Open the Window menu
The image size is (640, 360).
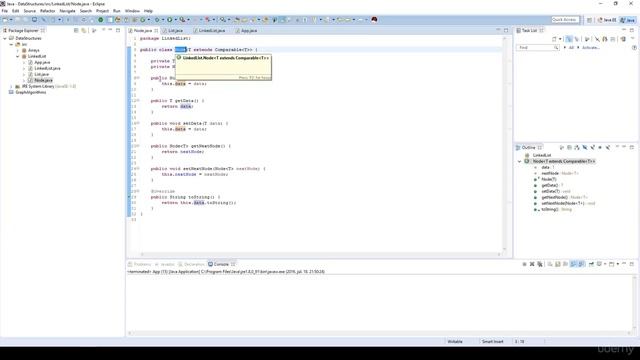click(132, 11)
